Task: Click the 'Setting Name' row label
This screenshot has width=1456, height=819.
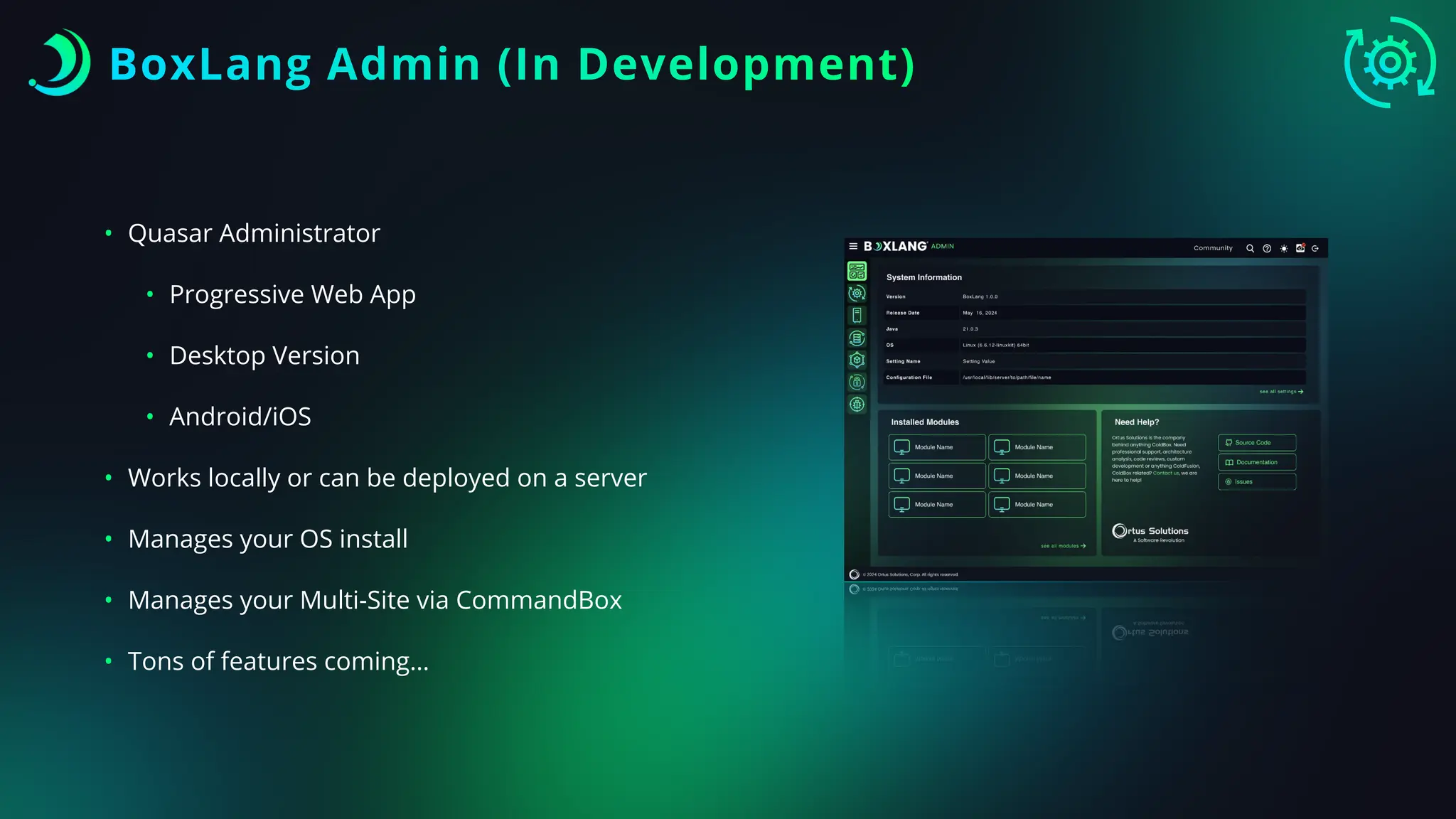Action: [x=903, y=361]
